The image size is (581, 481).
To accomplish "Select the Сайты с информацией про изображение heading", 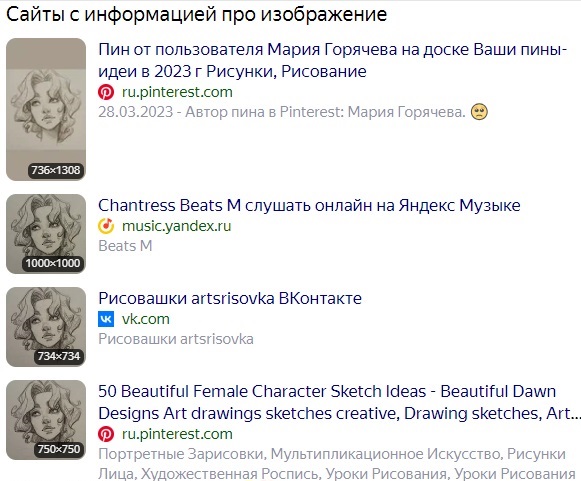I will (x=197, y=14).
